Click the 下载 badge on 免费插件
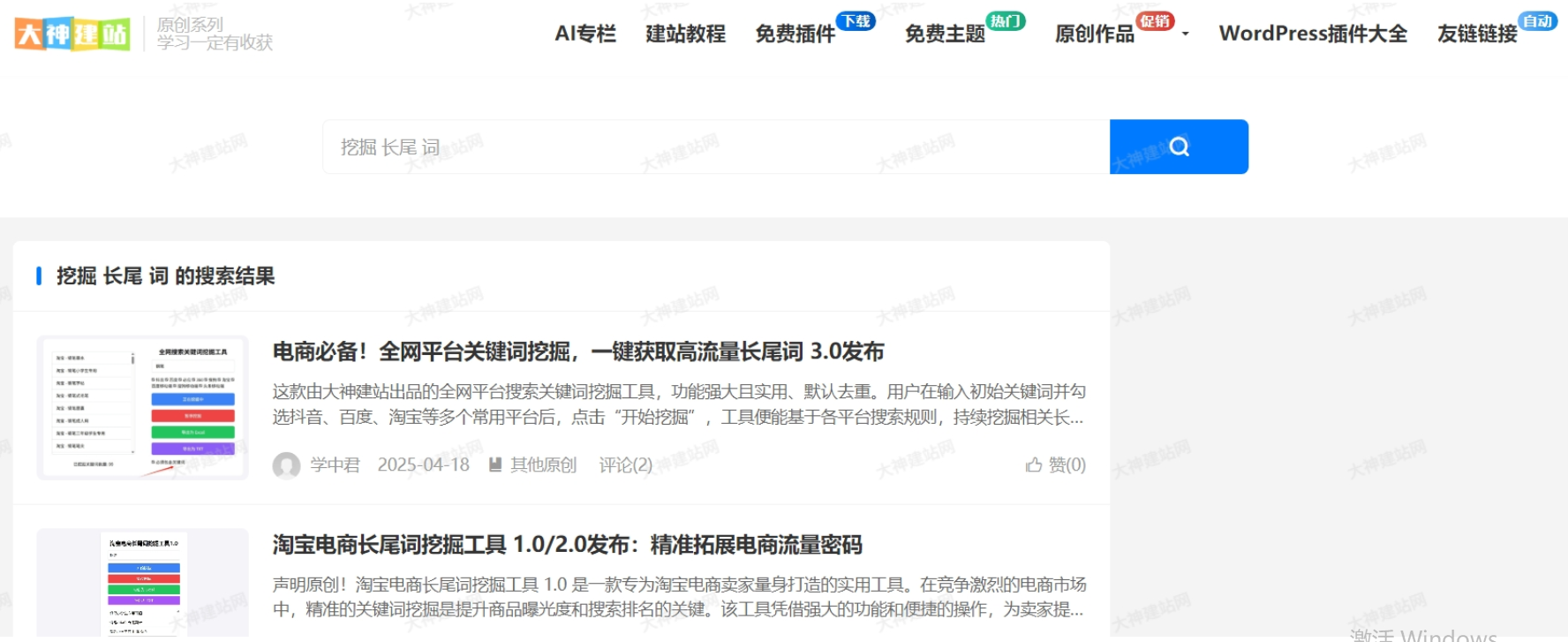Image resolution: width=1568 pixels, height=642 pixels. [x=856, y=21]
